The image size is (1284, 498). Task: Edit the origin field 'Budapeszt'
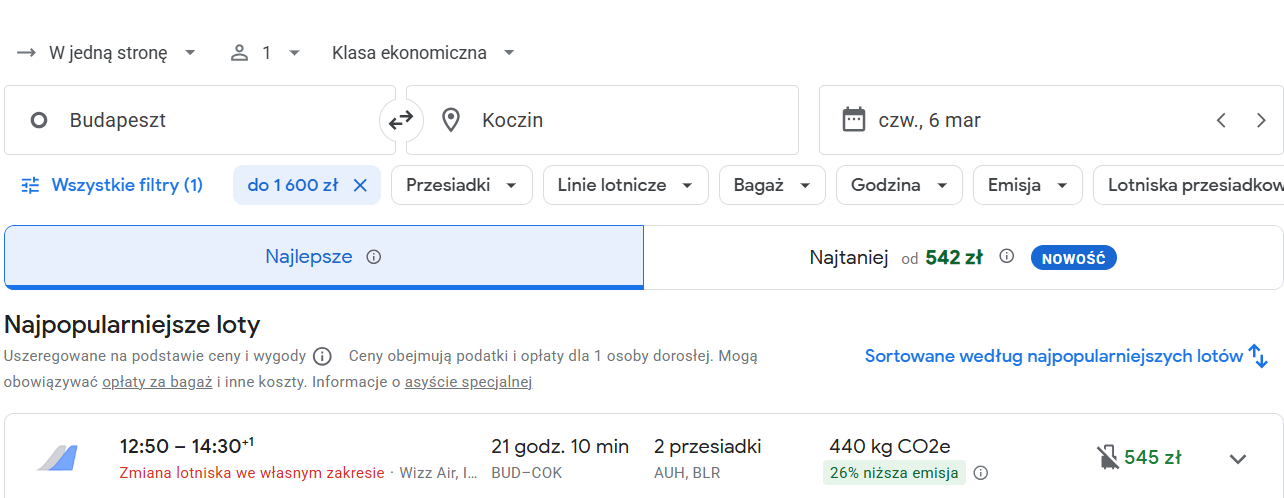[x=200, y=120]
